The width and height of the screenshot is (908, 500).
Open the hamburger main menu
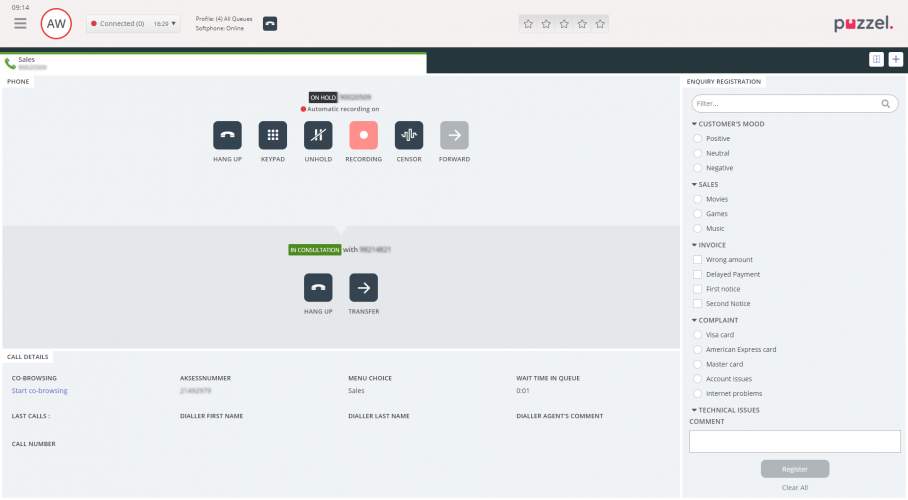pos(20,23)
